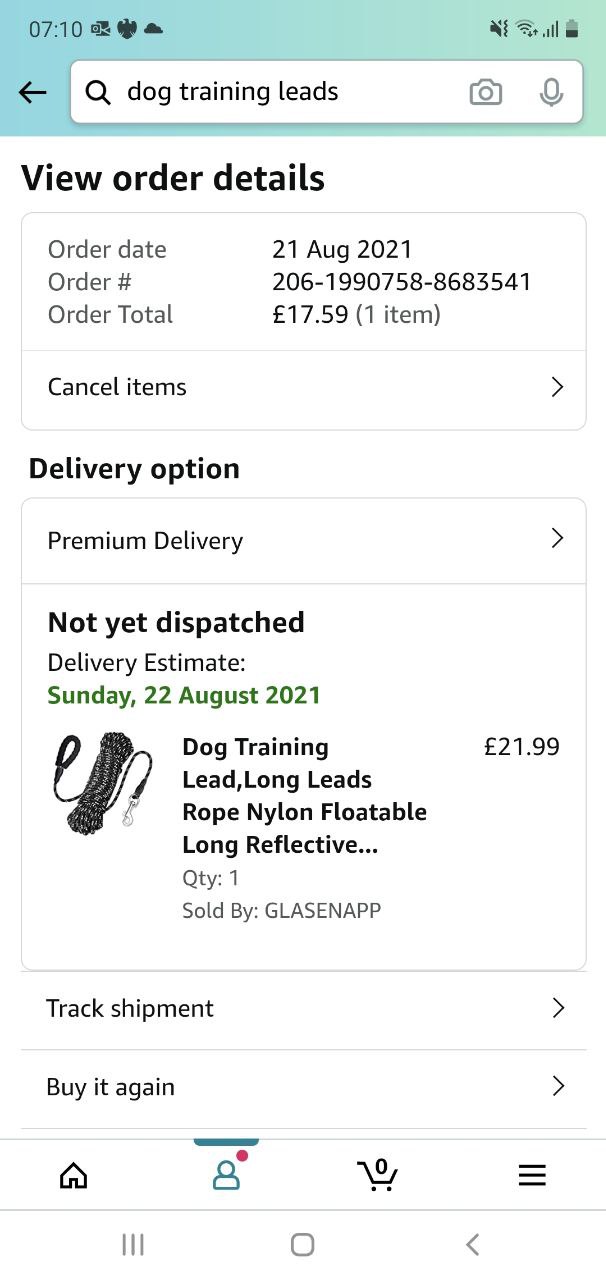Open camera search icon
This screenshot has width=606, height=1280.
point(486,93)
